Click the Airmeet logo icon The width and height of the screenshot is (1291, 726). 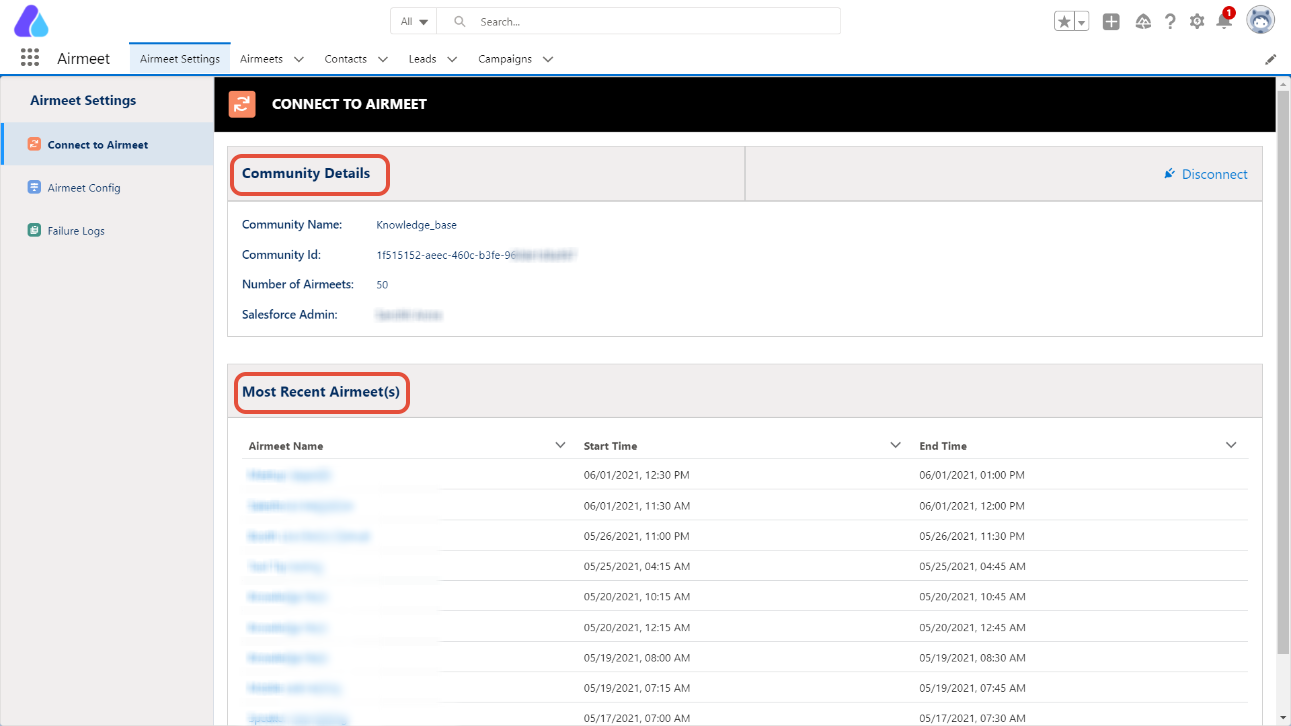pyautogui.click(x=31, y=21)
